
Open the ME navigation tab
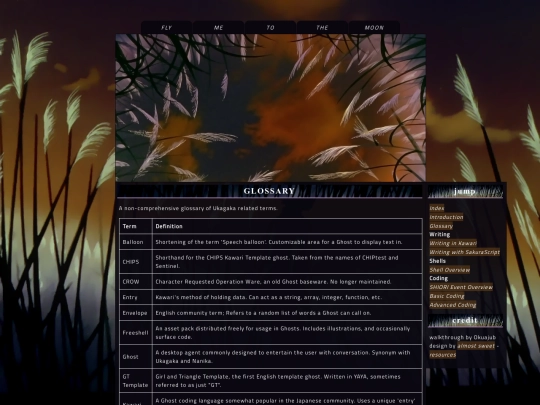point(219,28)
